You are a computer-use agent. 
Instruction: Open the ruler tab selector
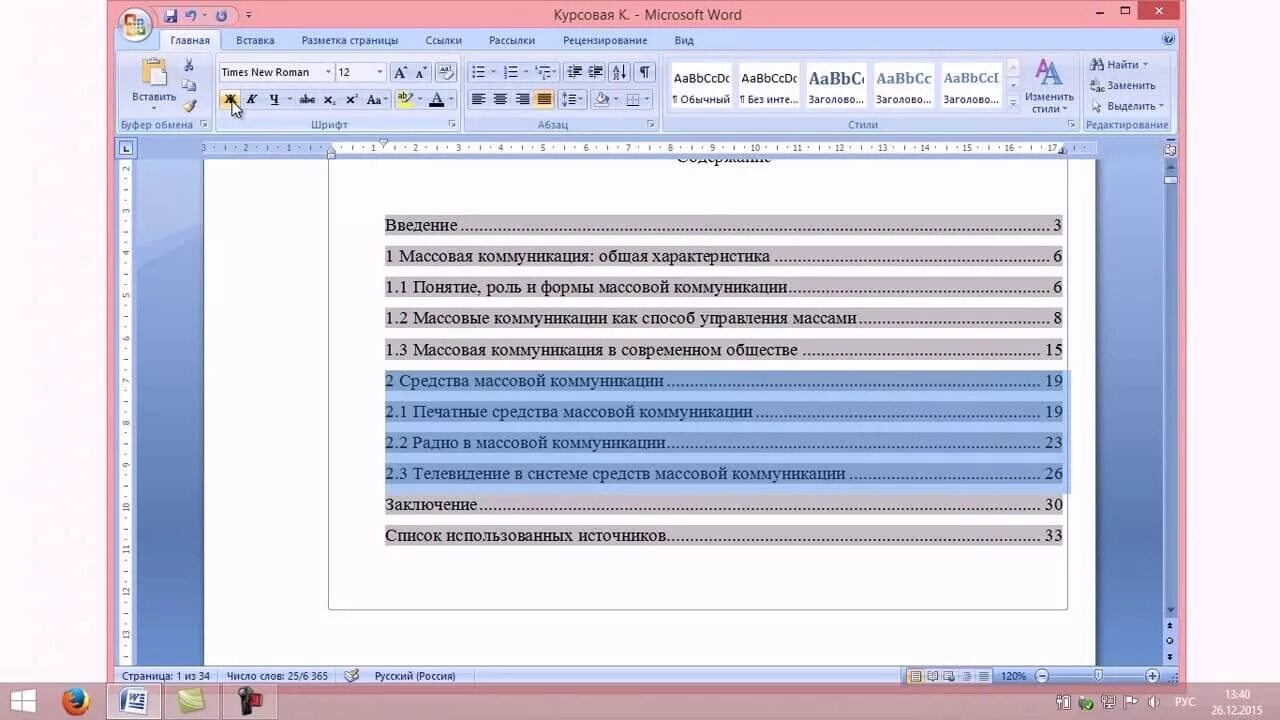coord(126,148)
